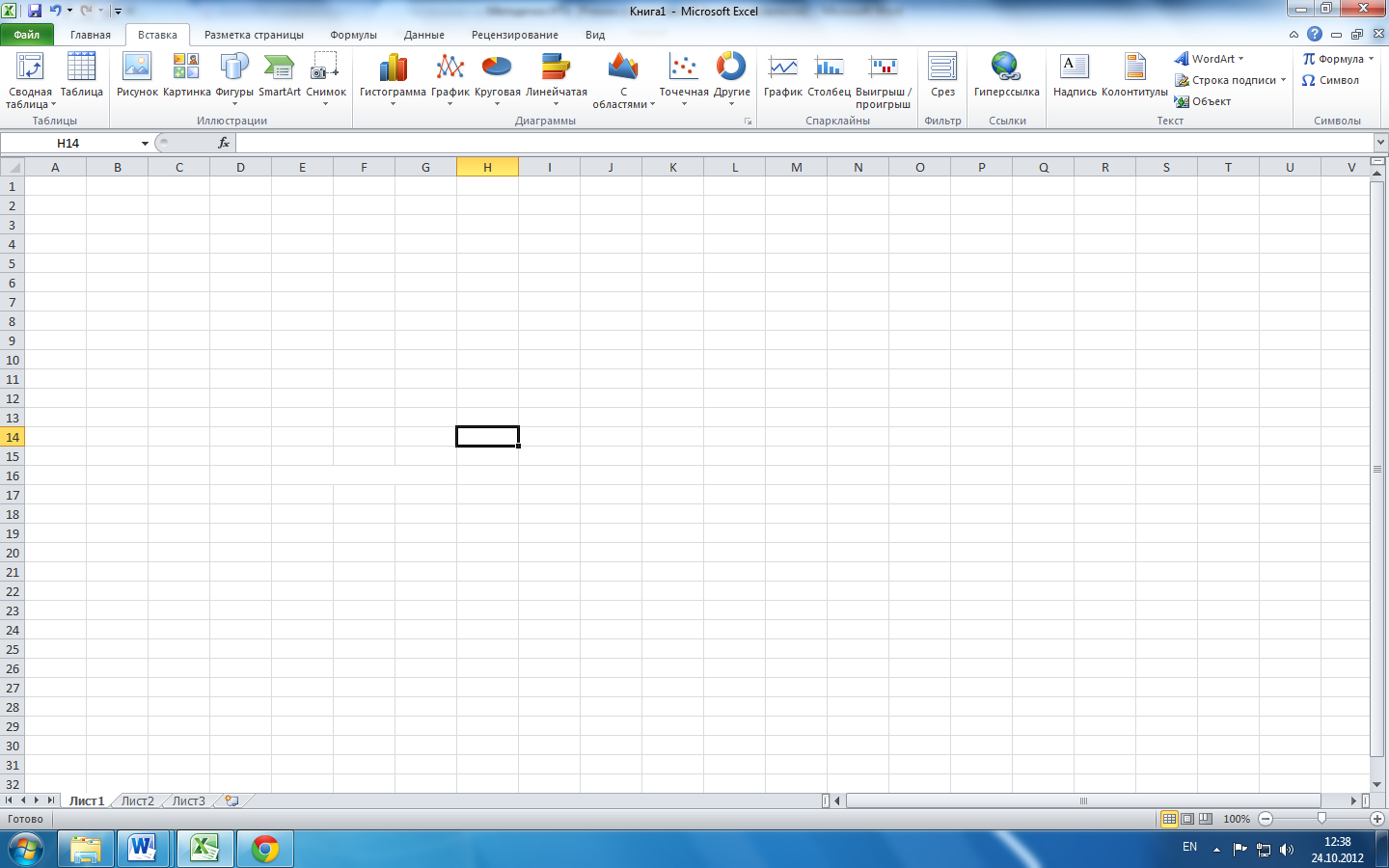The image size is (1389, 868).
Task: Open the Другие charts gallery
Action: 731,79
